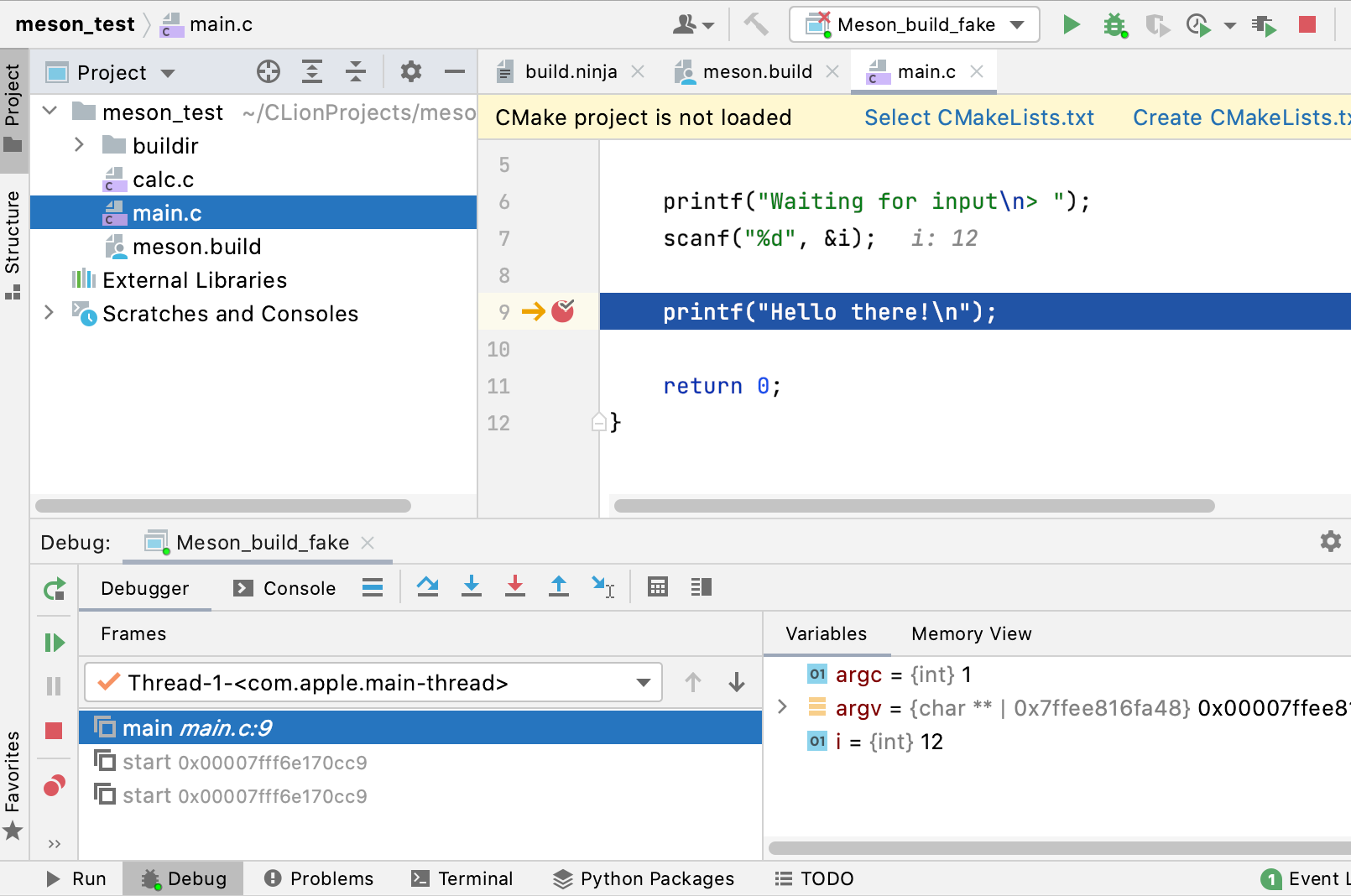The height and width of the screenshot is (896, 1351).
Task: Rerun the Meson_build_fake configuration
Action: click(54, 589)
